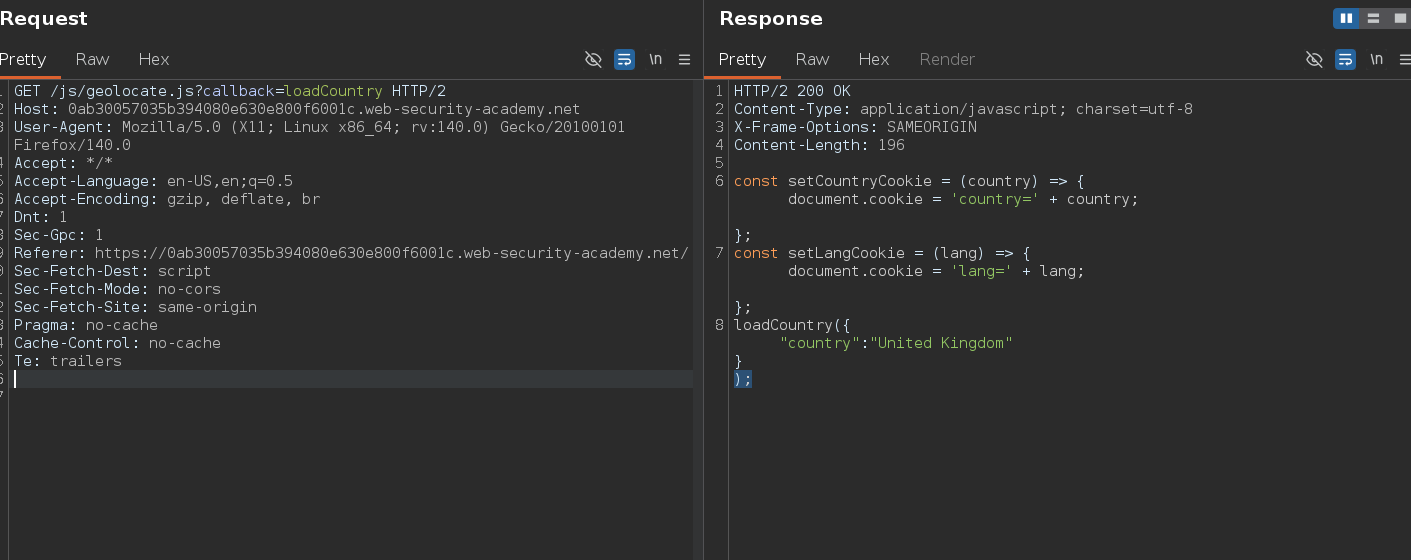The height and width of the screenshot is (560, 1411).
Task: Switch Response view to Pretty tab
Action: coord(742,59)
